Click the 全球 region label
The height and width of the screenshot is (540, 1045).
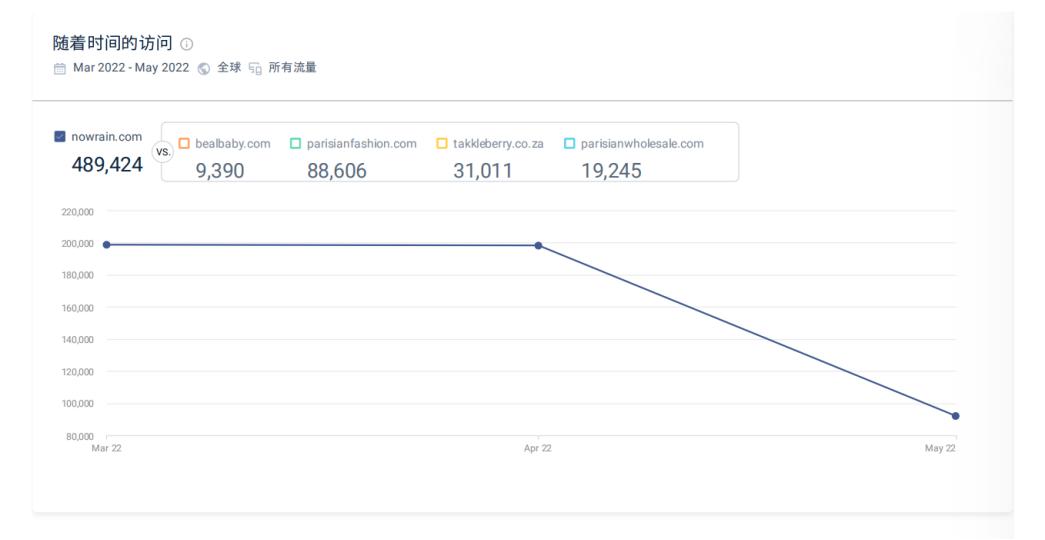click(x=229, y=67)
